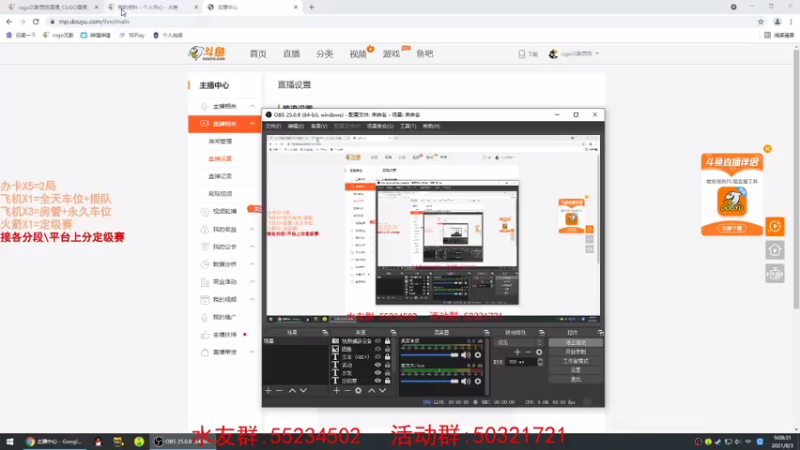Screen dimensions: 800x450
Task: Bookmark this page with the Chrome star icon
Action: point(761,22)
